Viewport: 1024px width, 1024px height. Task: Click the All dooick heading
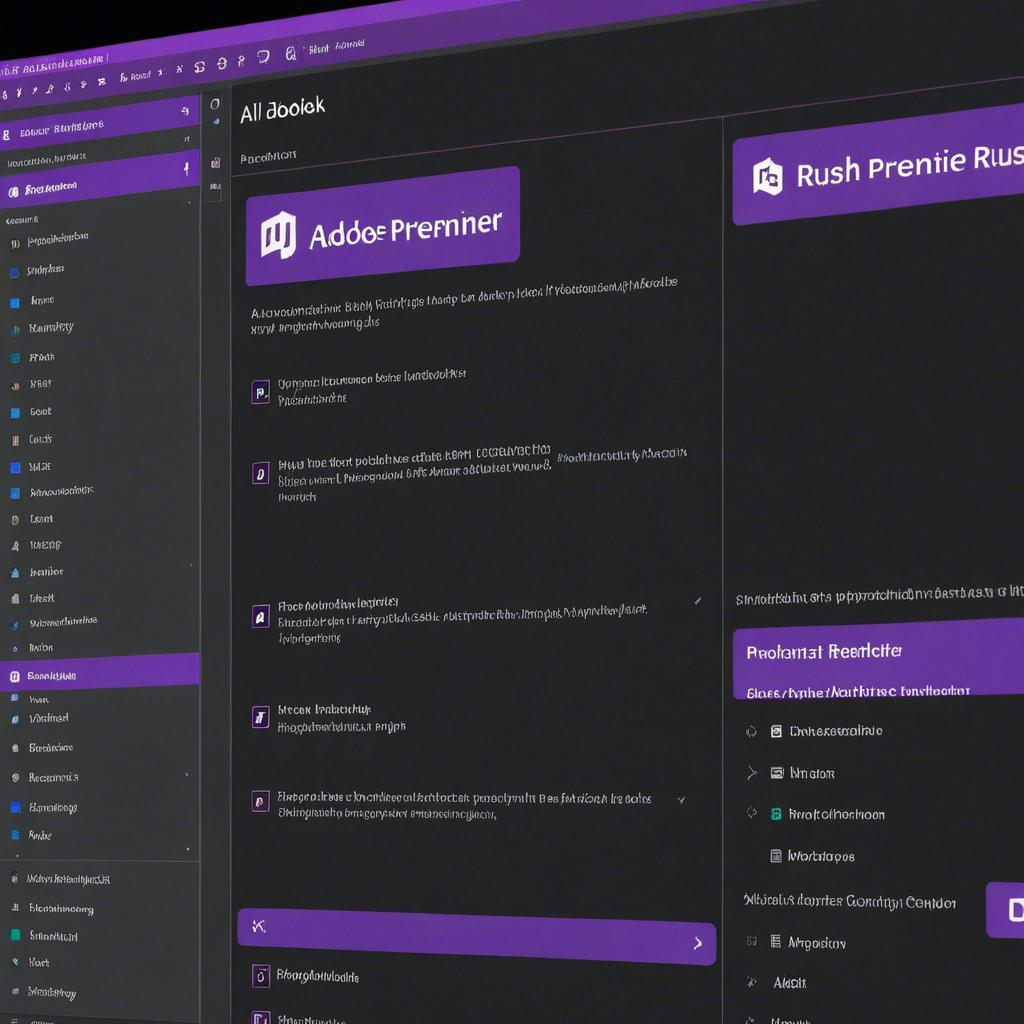(x=282, y=110)
